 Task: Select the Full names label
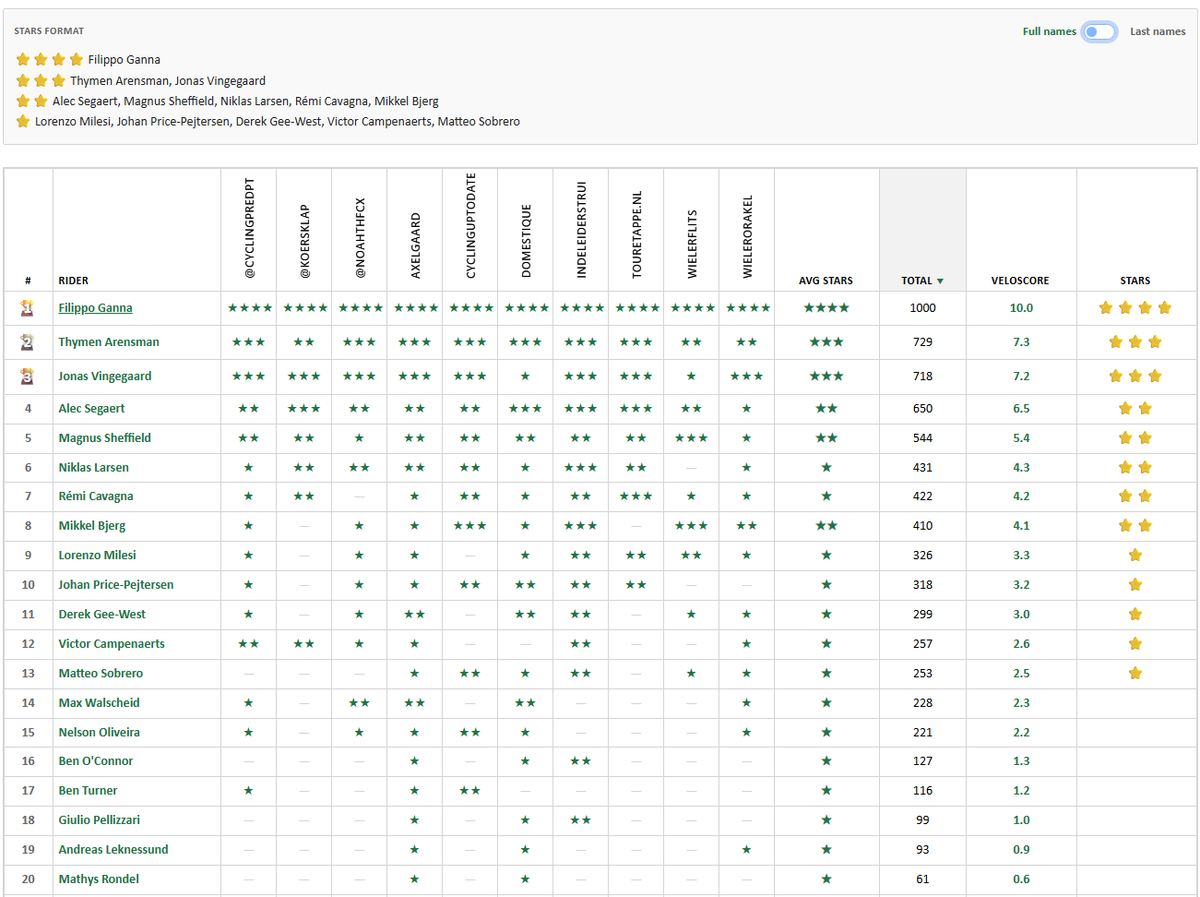click(1049, 32)
